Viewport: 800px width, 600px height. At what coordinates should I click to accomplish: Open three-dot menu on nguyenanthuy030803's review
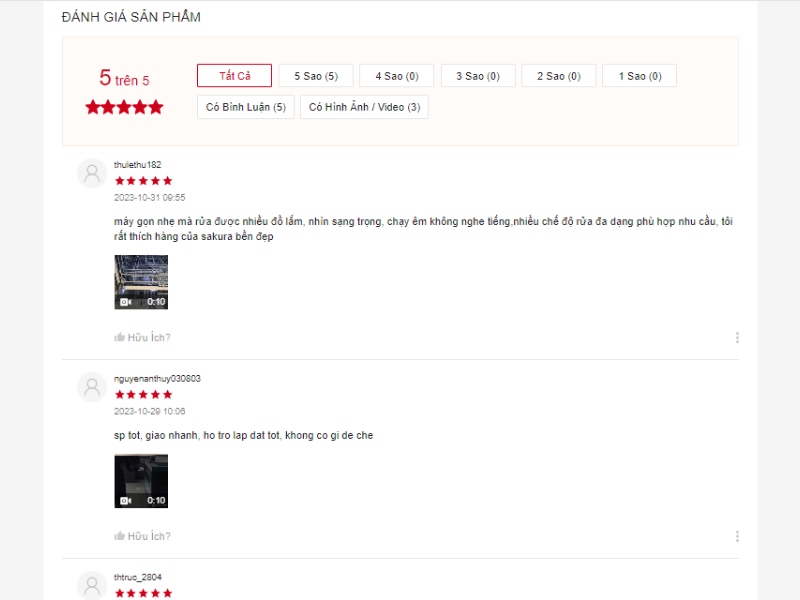[737, 536]
